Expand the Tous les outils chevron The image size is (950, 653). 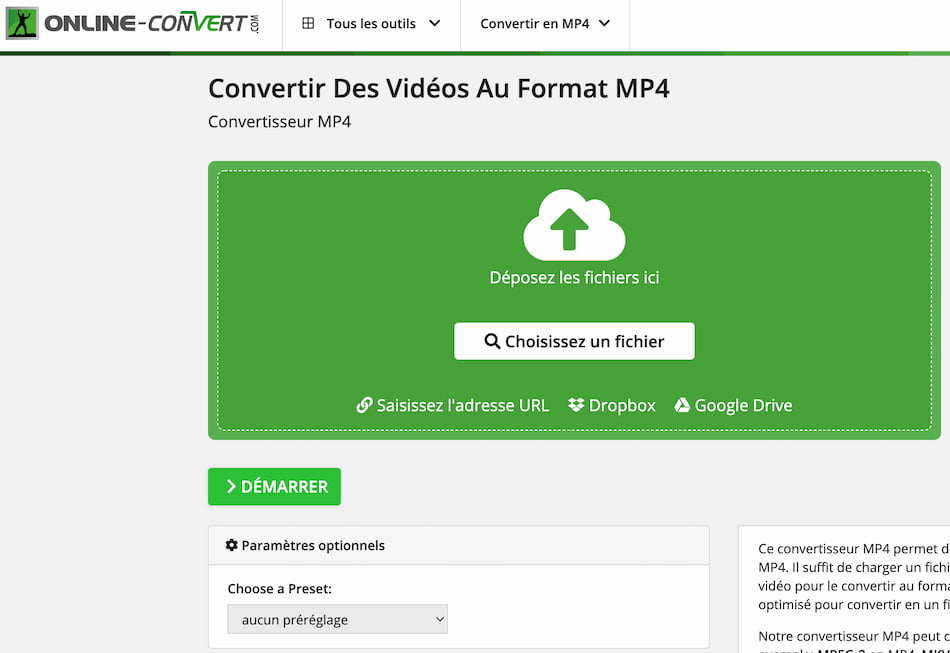pos(434,24)
